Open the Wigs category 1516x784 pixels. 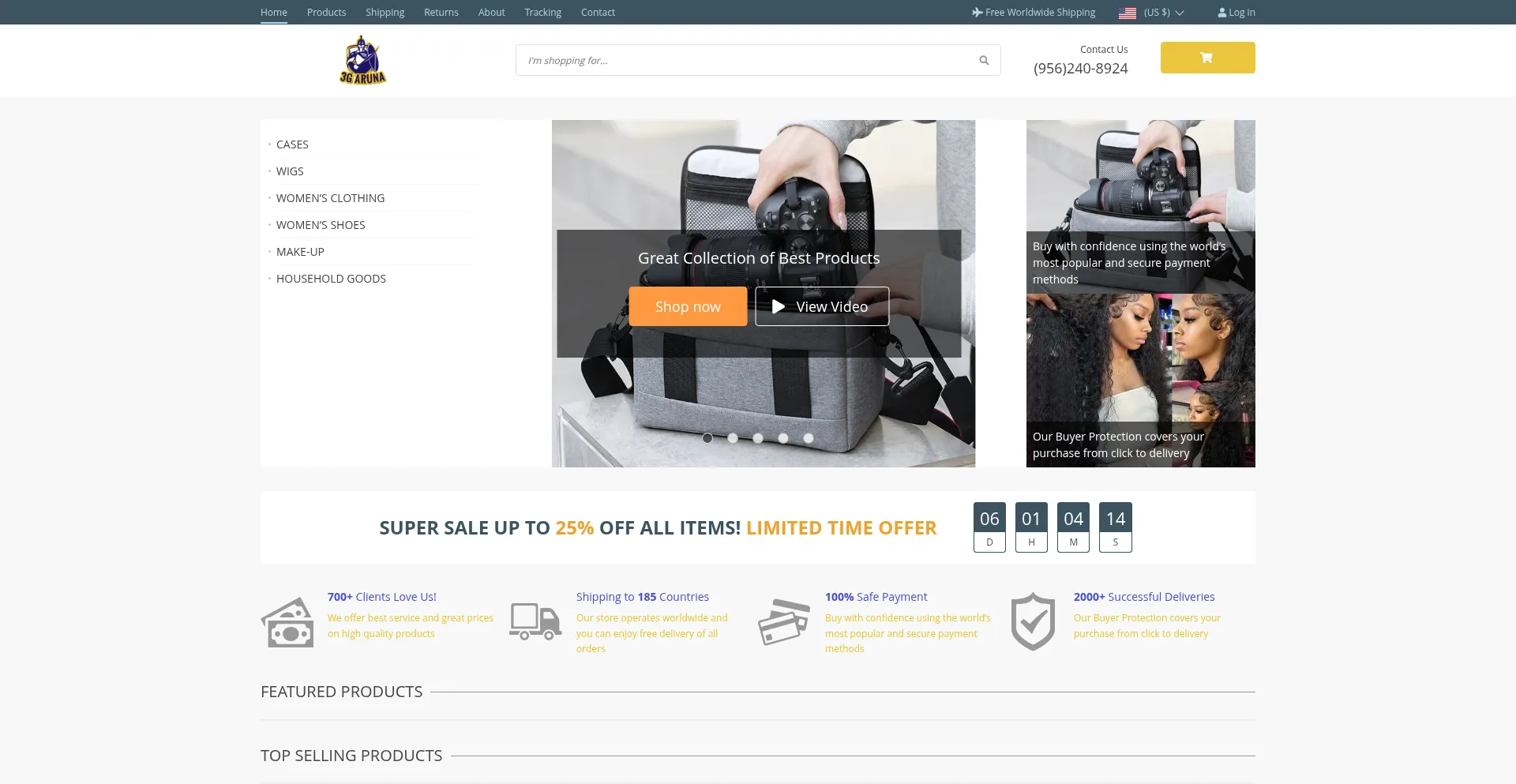pyautogui.click(x=290, y=171)
